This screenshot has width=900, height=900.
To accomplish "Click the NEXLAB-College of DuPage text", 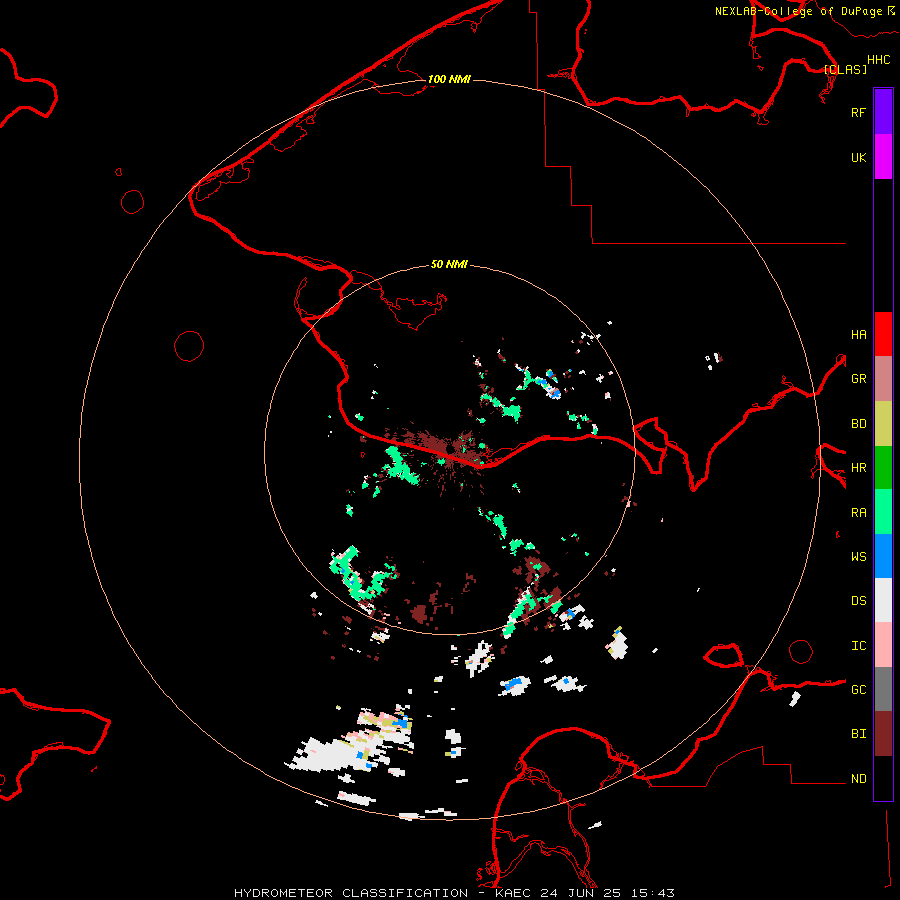I will (799, 11).
